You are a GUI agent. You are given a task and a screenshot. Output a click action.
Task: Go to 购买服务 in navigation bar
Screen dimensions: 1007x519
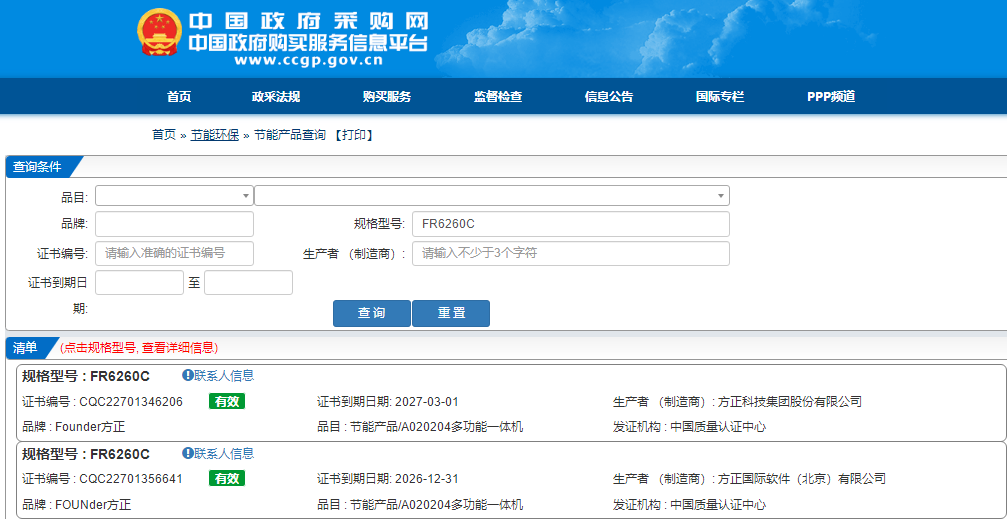coord(387,97)
